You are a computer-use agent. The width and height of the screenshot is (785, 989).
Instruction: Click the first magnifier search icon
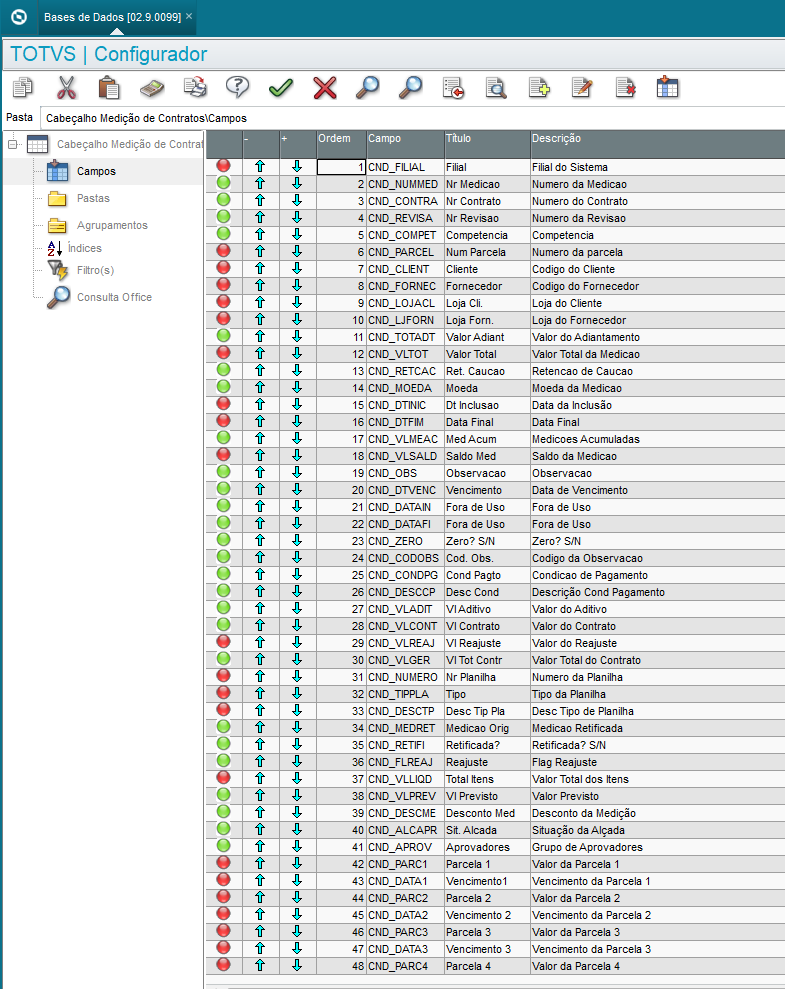coord(367,88)
